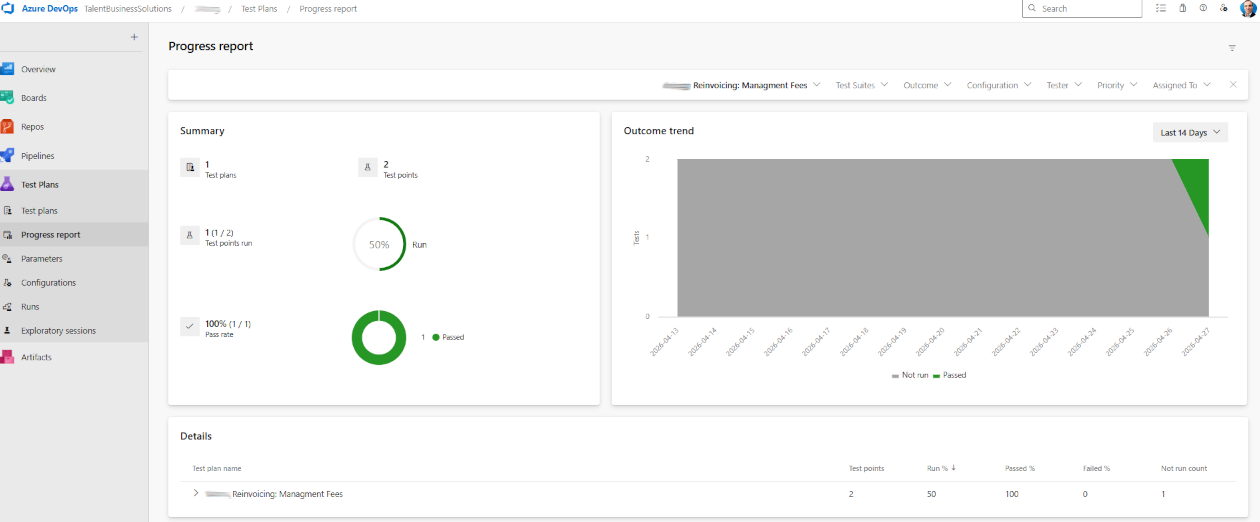
Task: Open the Boards sidebar icon
Action: (x=7, y=98)
